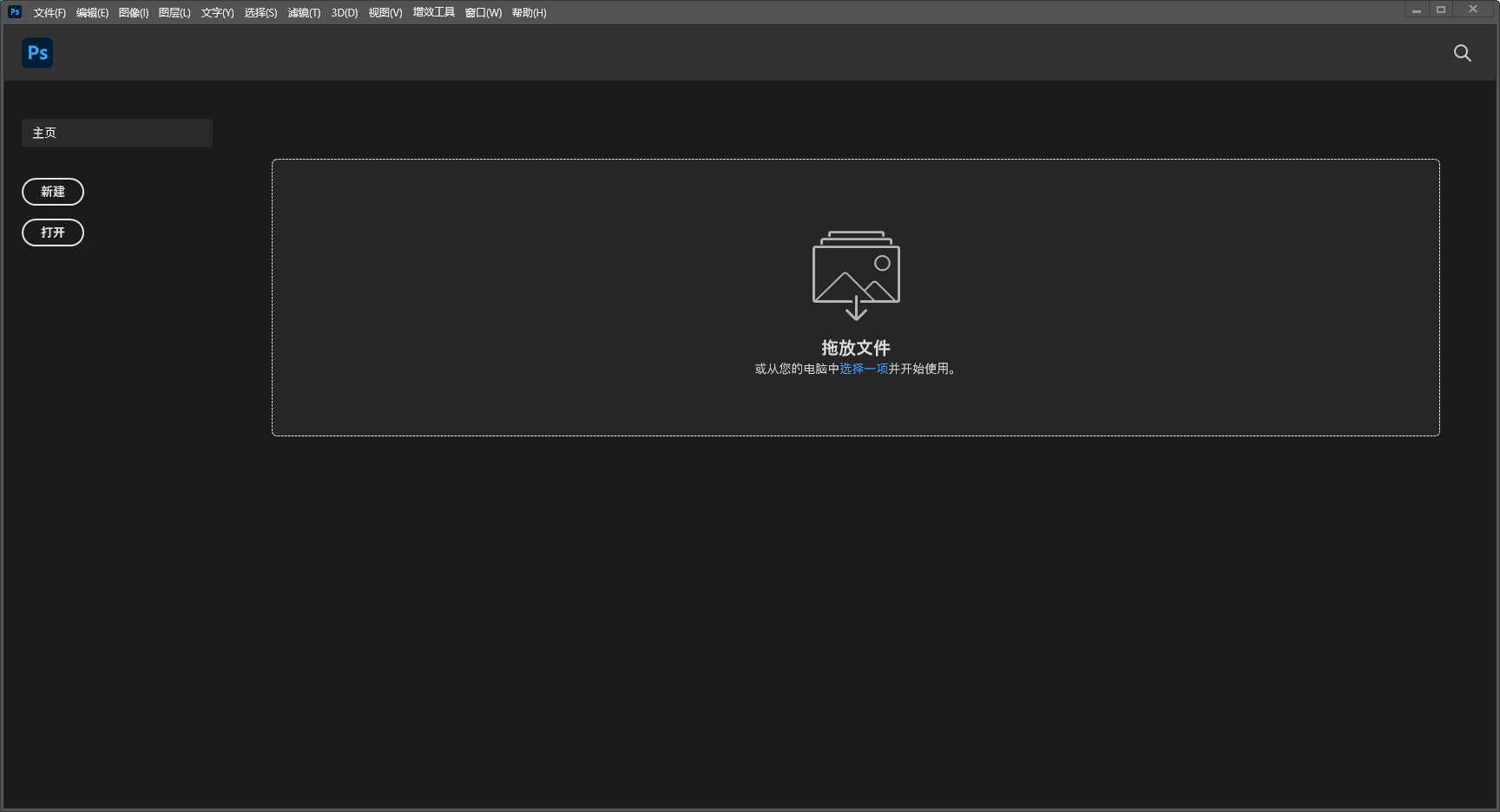Click the blue Ps logo in top left
The width and height of the screenshot is (1500, 812).
[x=37, y=53]
